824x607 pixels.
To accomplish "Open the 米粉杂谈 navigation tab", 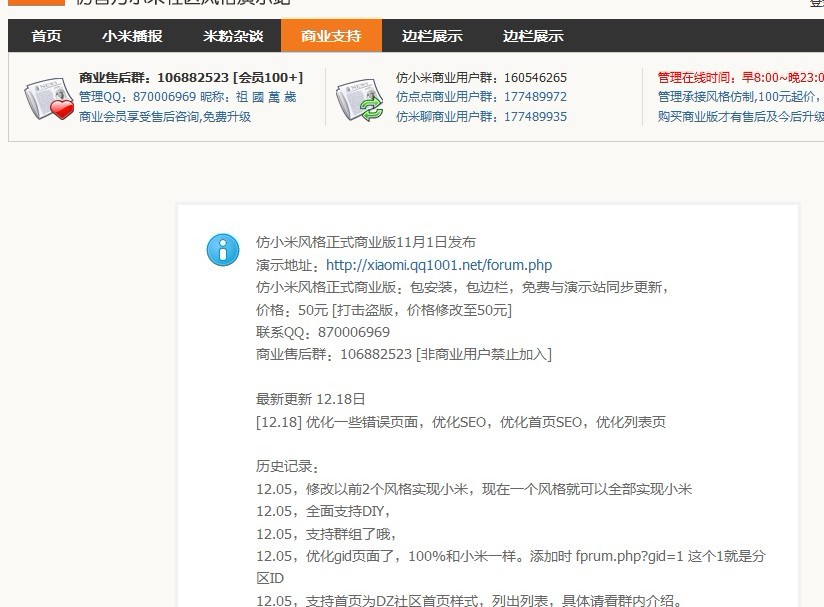I will [233, 36].
